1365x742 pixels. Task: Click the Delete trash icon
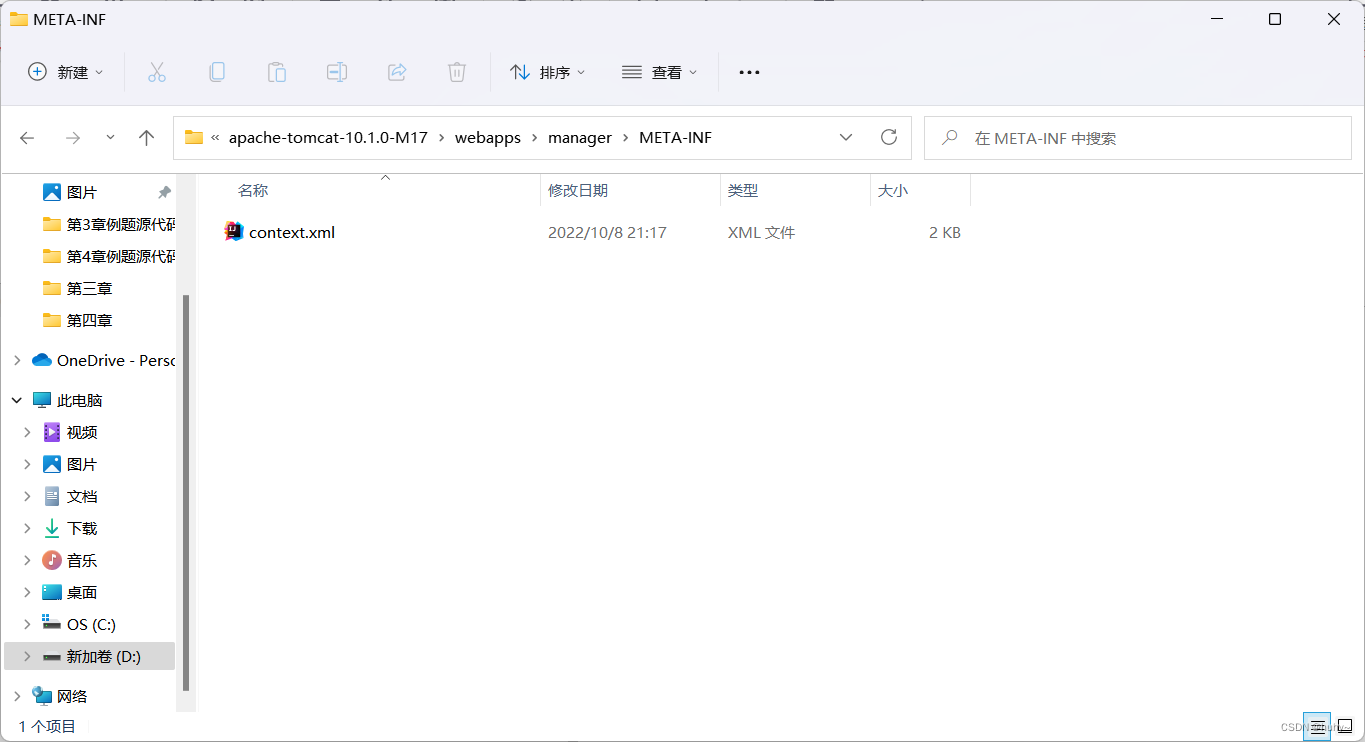tap(457, 72)
